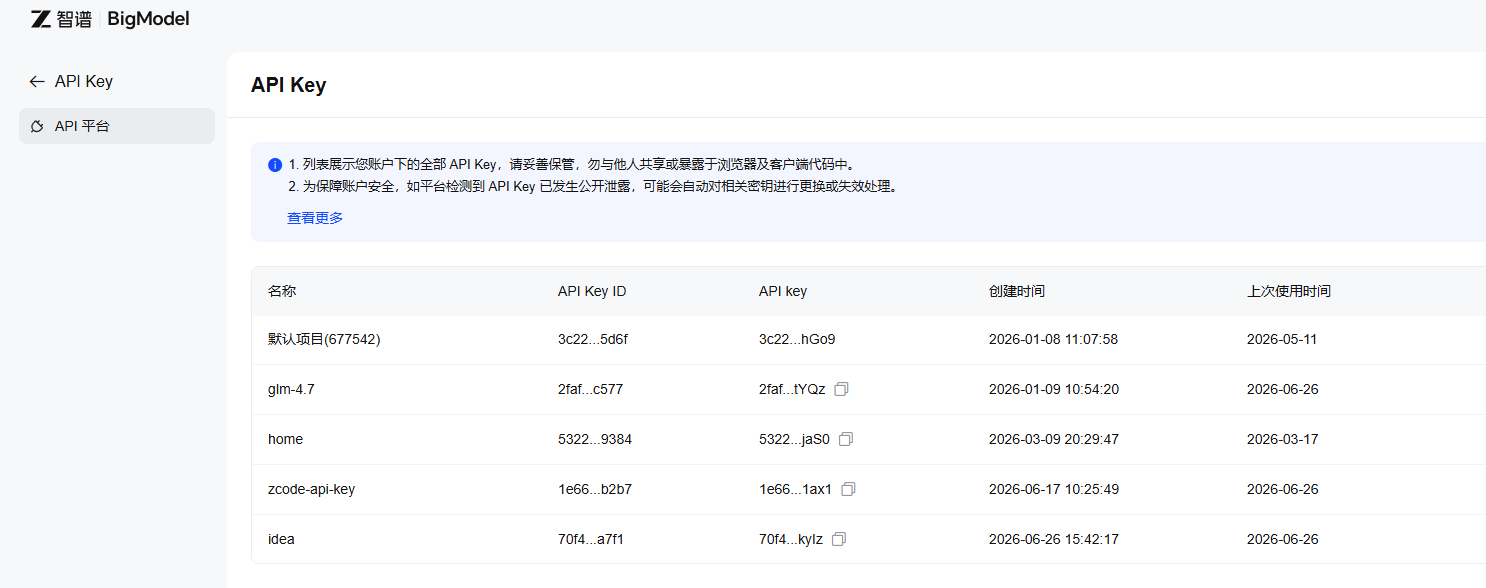This screenshot has height=588, width=1486.
Task: Click the BigModel text in header
Action: click(148, 19)
